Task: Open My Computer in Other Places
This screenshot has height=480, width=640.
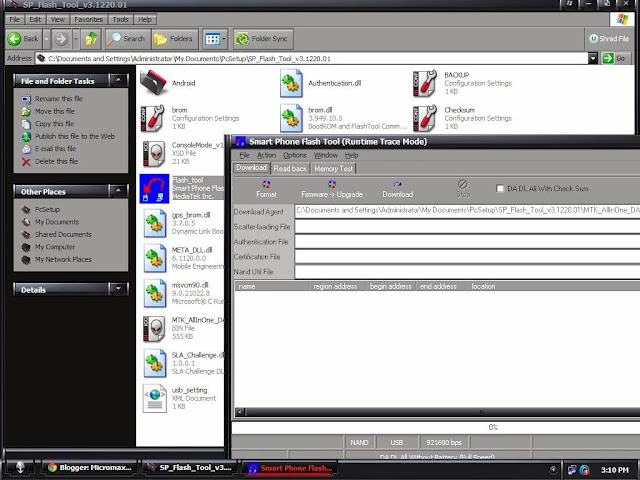Action: pyautogui.click(x=55, y=247)
